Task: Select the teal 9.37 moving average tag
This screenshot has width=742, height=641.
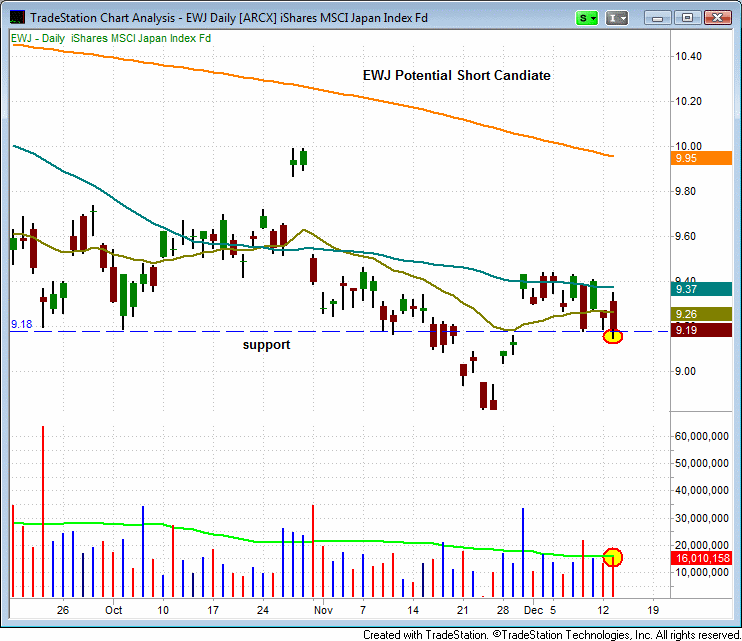Action: point(701,289)
